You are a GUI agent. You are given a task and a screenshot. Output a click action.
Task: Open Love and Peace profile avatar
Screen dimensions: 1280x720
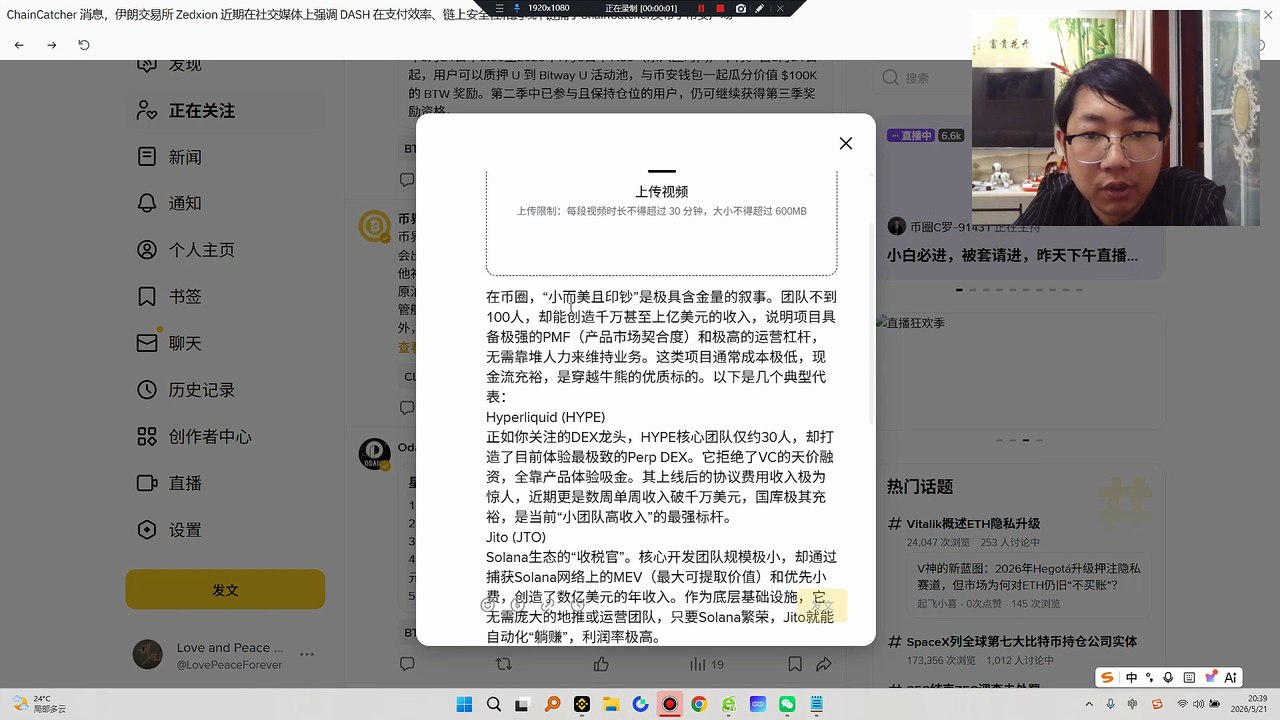[x=148, y=655]
